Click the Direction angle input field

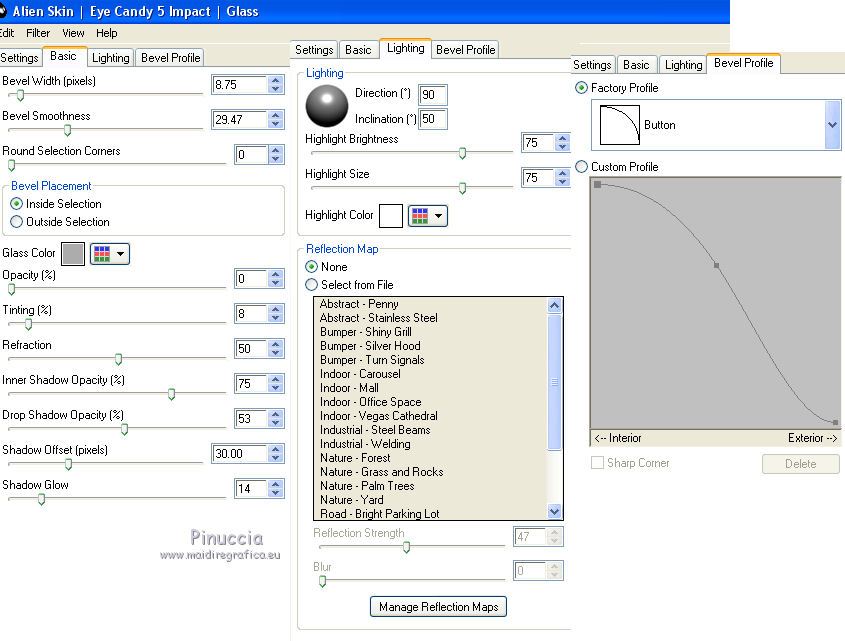click(x=432, y=94)
